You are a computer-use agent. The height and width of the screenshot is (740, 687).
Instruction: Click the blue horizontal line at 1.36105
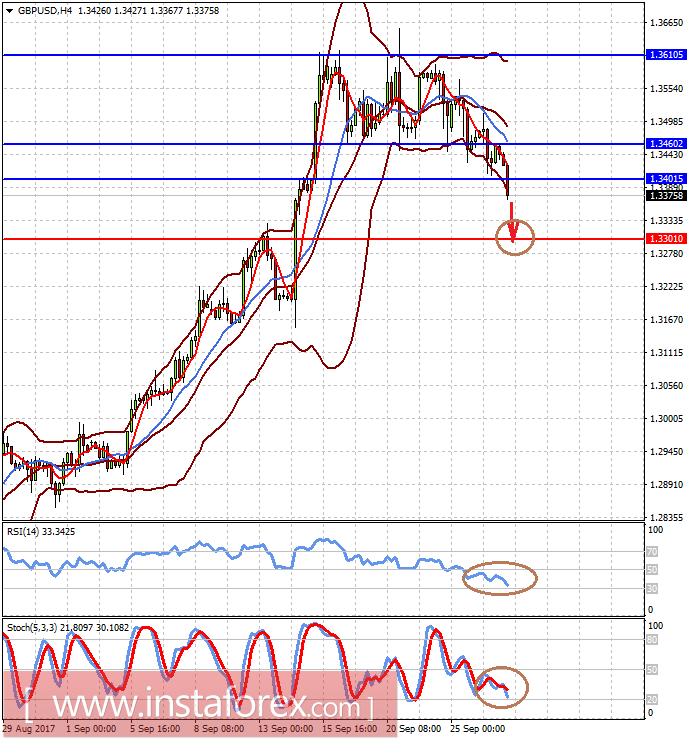[323, 55]
